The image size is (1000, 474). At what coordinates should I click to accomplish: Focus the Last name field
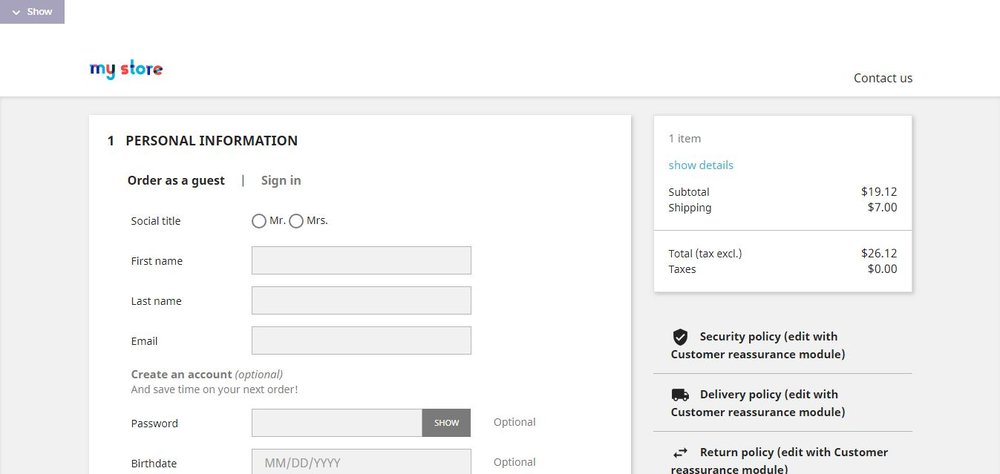[362, 300]
